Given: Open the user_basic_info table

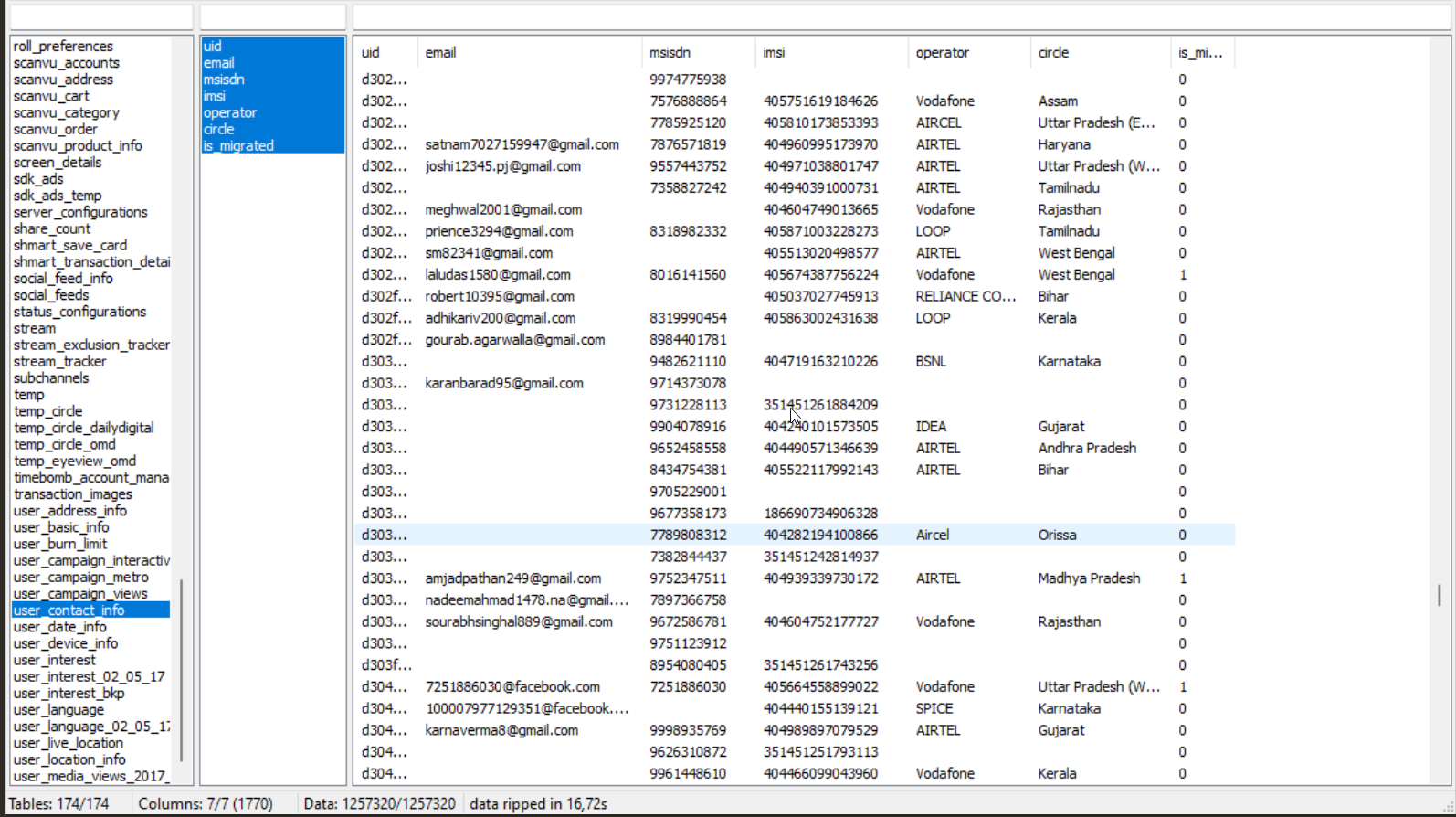Looking at the screenshot, I should tap(61, 527).
